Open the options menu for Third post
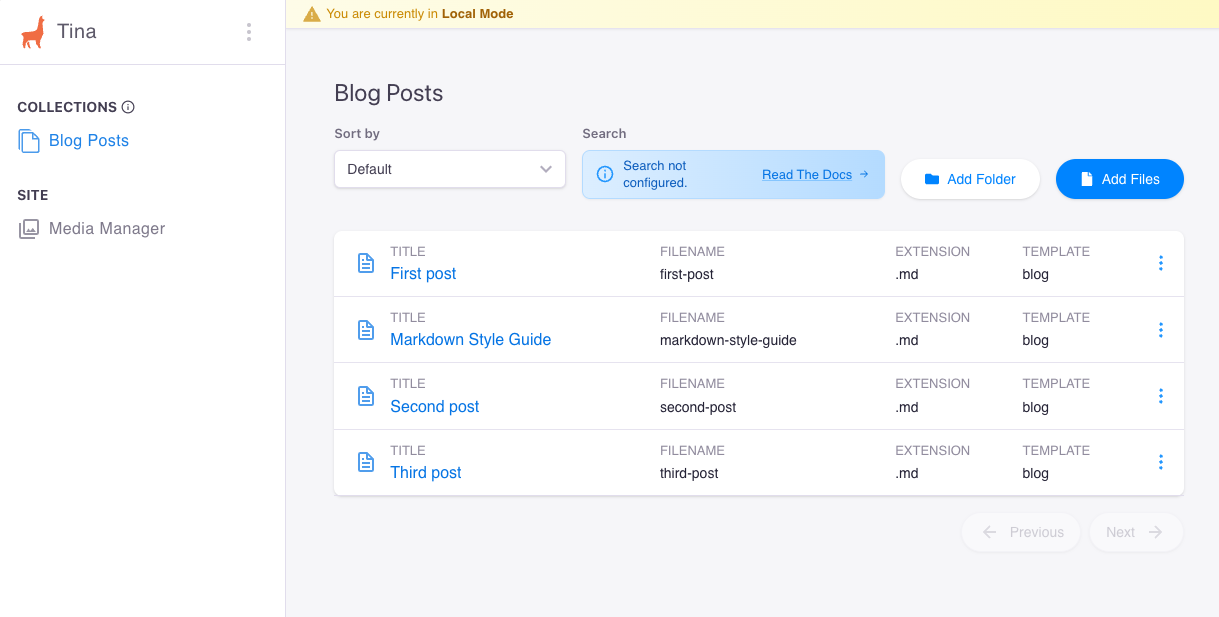1219x617 pixels. click(x=1160, y=462)
